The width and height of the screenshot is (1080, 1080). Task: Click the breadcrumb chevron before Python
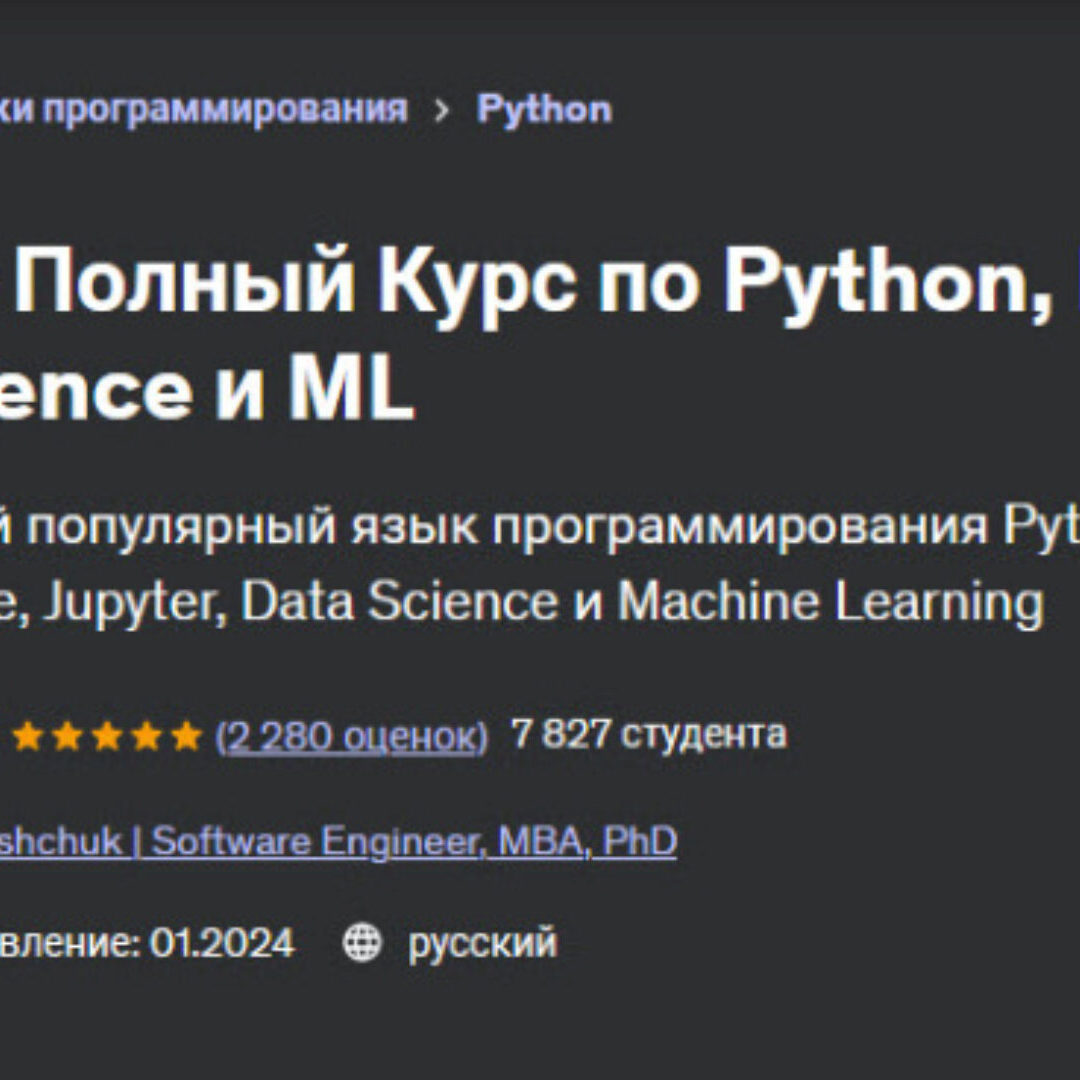click(x=442, y=110)
